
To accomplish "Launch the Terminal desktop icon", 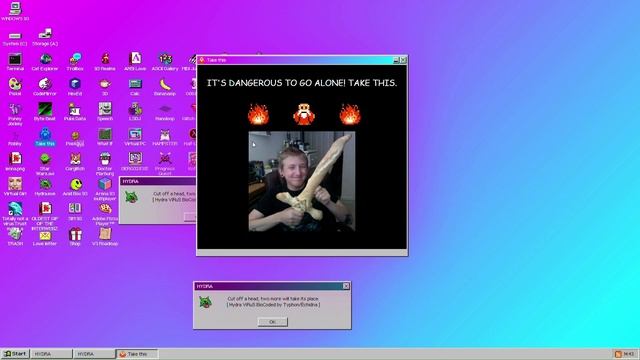I will pyautogui.click(x=15, y=62).
